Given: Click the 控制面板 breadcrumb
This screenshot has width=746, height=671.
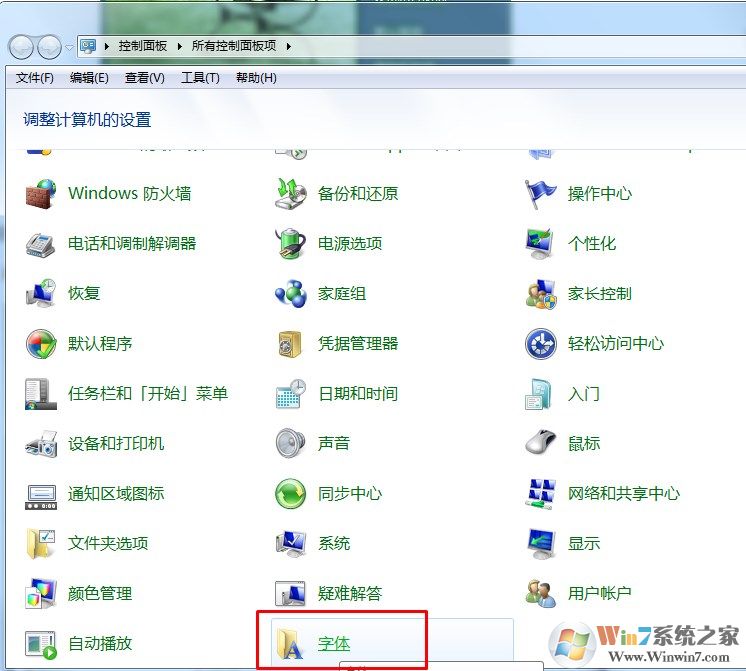Looking at the screenshot, I should click(143, 46).
